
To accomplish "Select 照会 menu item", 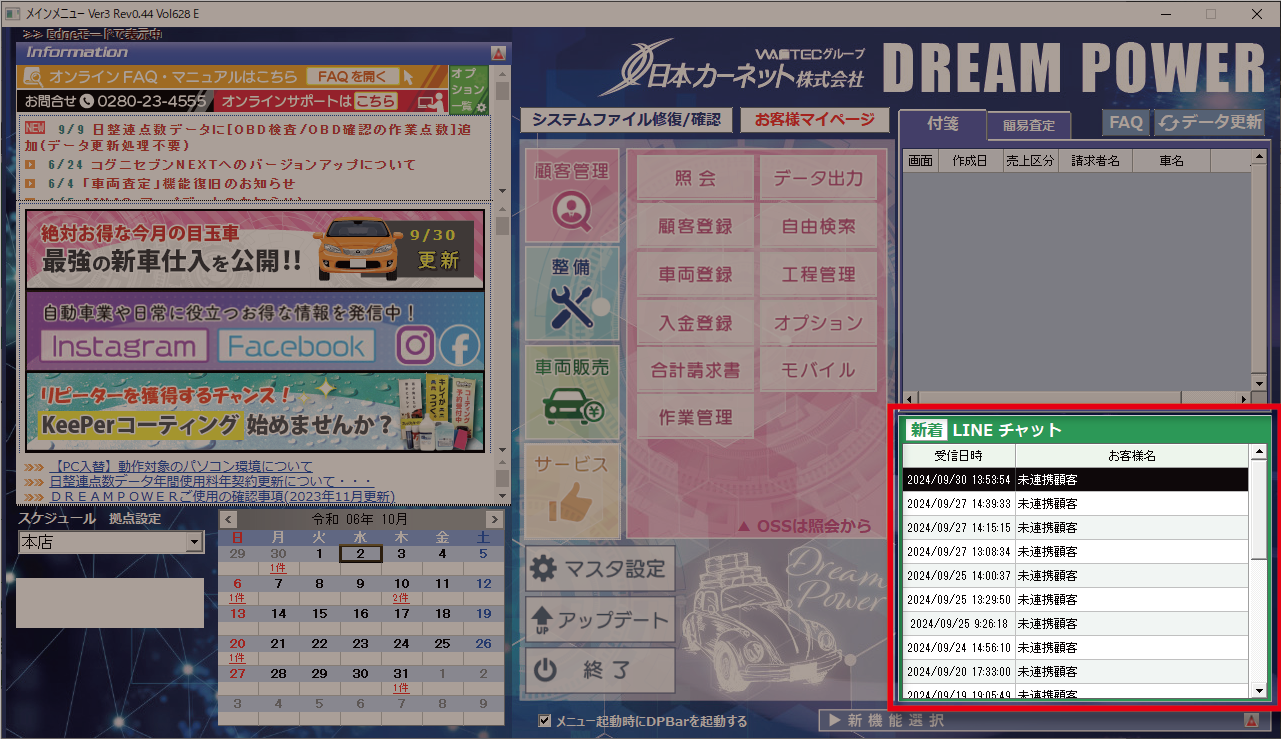I will click(x=695, y=179).
